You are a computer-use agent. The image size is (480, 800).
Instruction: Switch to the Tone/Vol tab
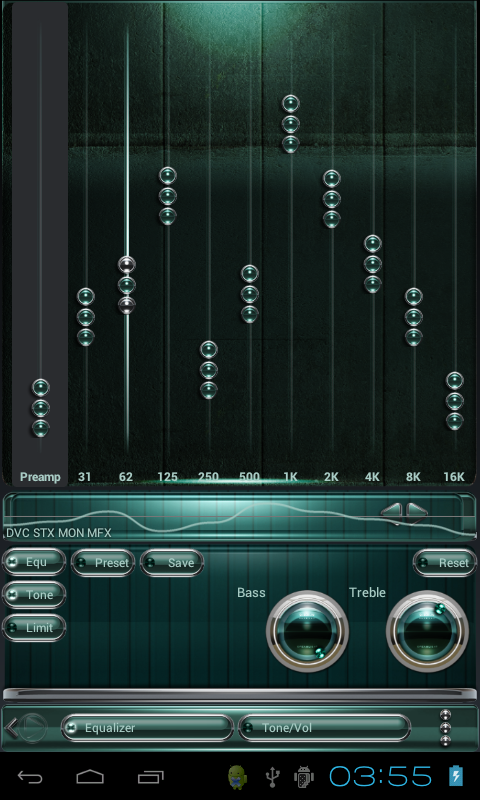[324, 728]
